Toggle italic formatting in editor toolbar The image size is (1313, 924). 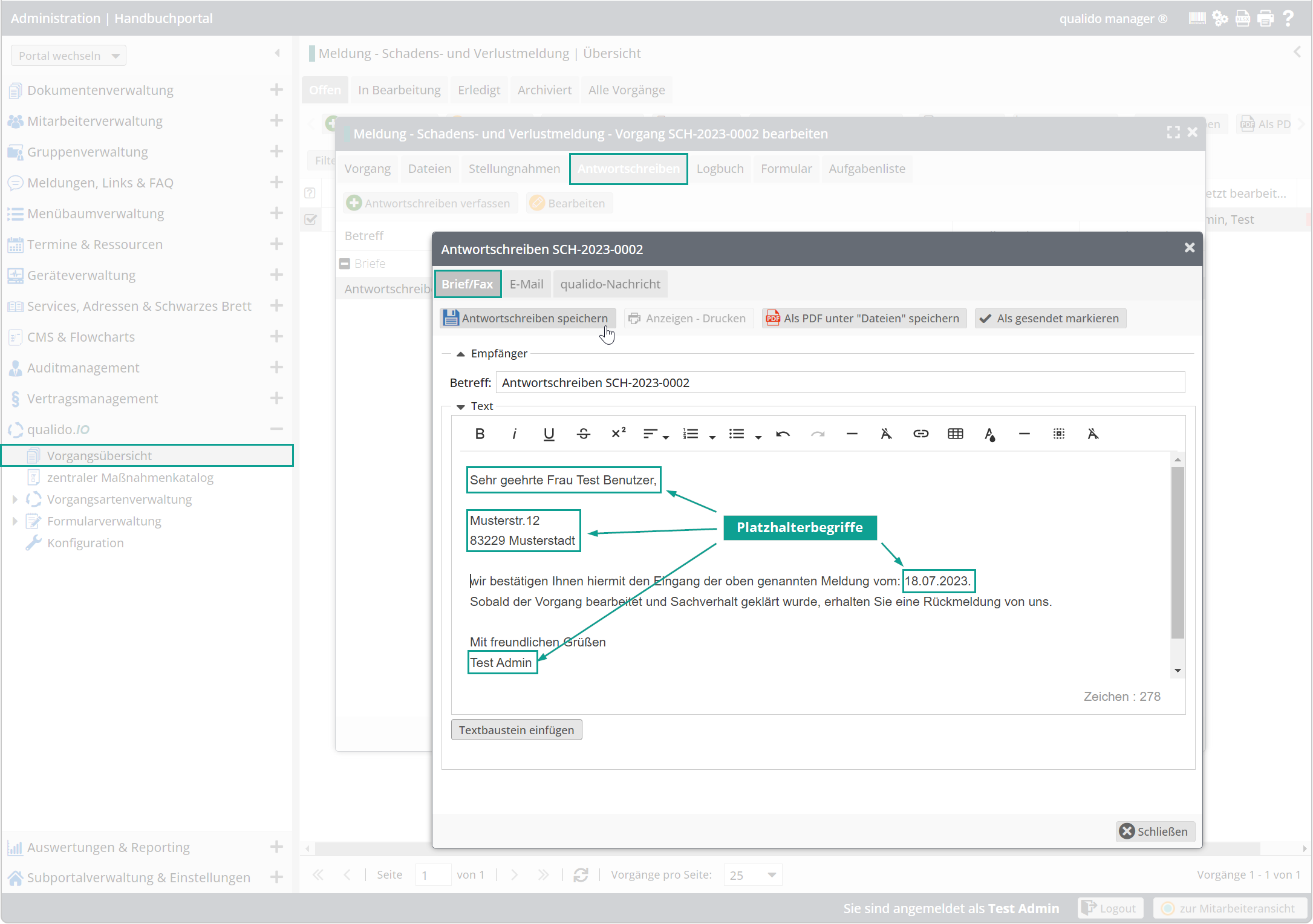(x=514, y=434)
